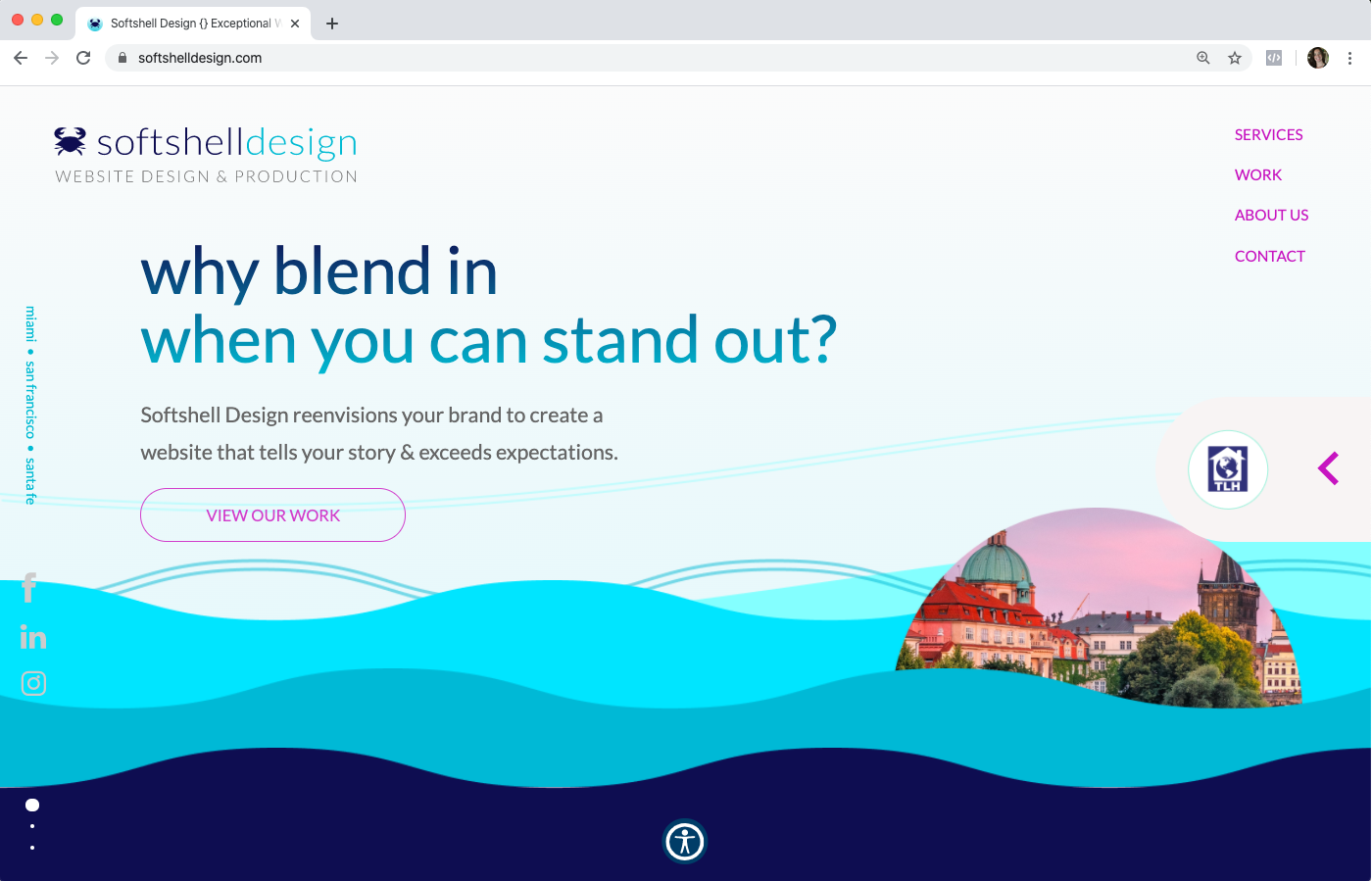The image size is (1372, 881).
Task: Open the LinkedIn social icon
Action: click(x=33, y=637)
